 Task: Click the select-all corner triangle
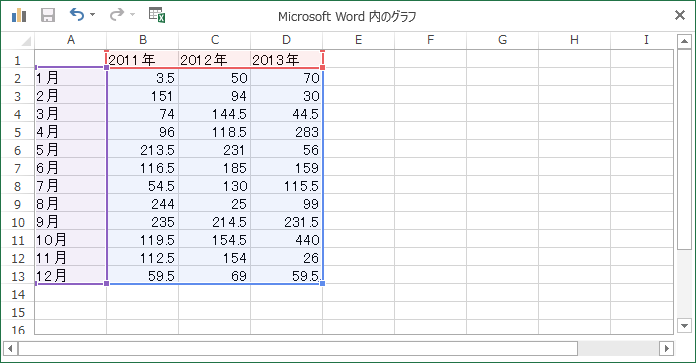pos(26,41)
